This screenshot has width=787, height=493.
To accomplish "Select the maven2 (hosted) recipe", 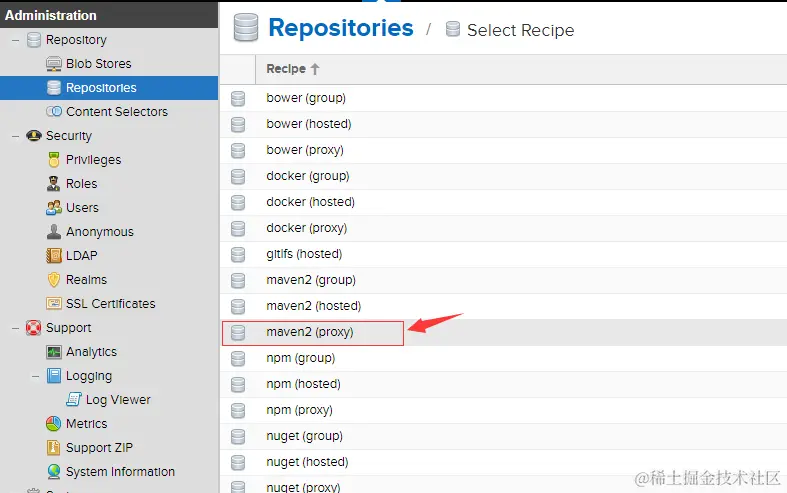I will (503, 306).
